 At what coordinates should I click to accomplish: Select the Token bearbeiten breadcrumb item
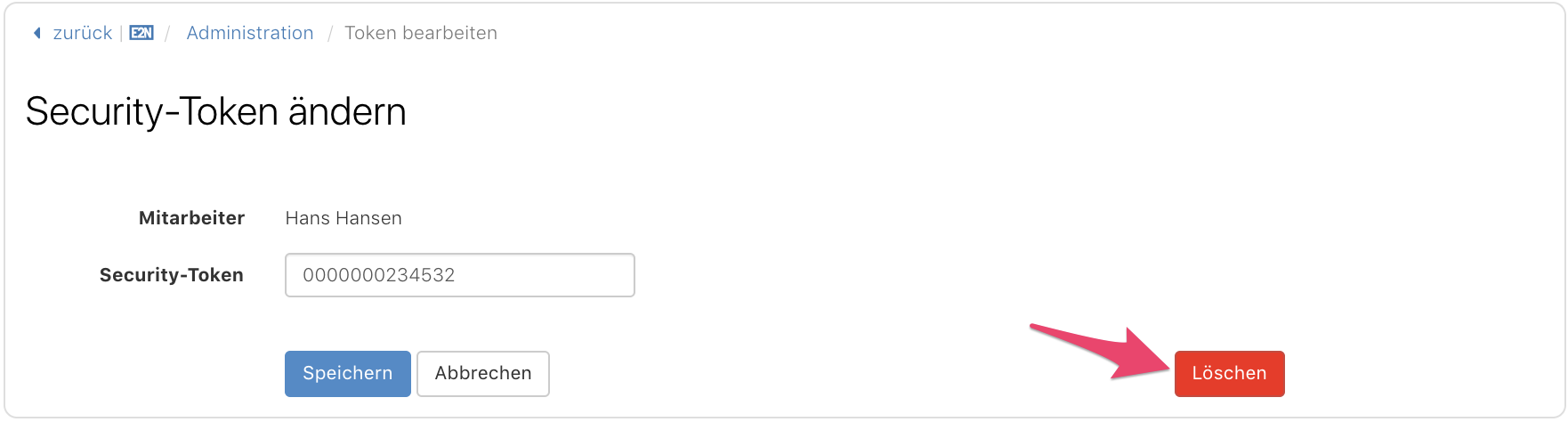421,33
